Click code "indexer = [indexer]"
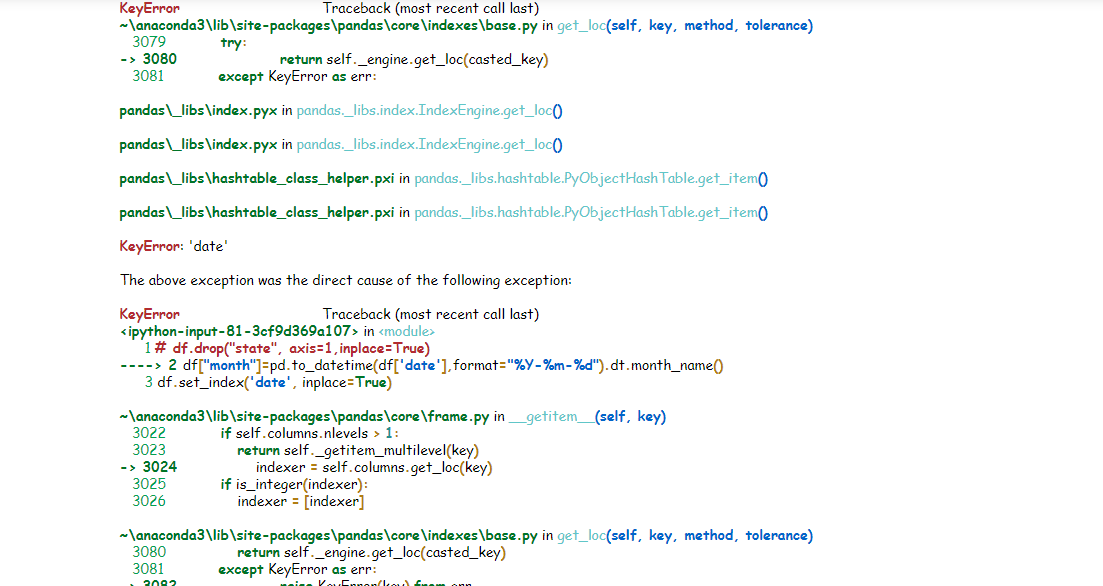This screenshot has height=586, width=1103. tap(300, 502)
